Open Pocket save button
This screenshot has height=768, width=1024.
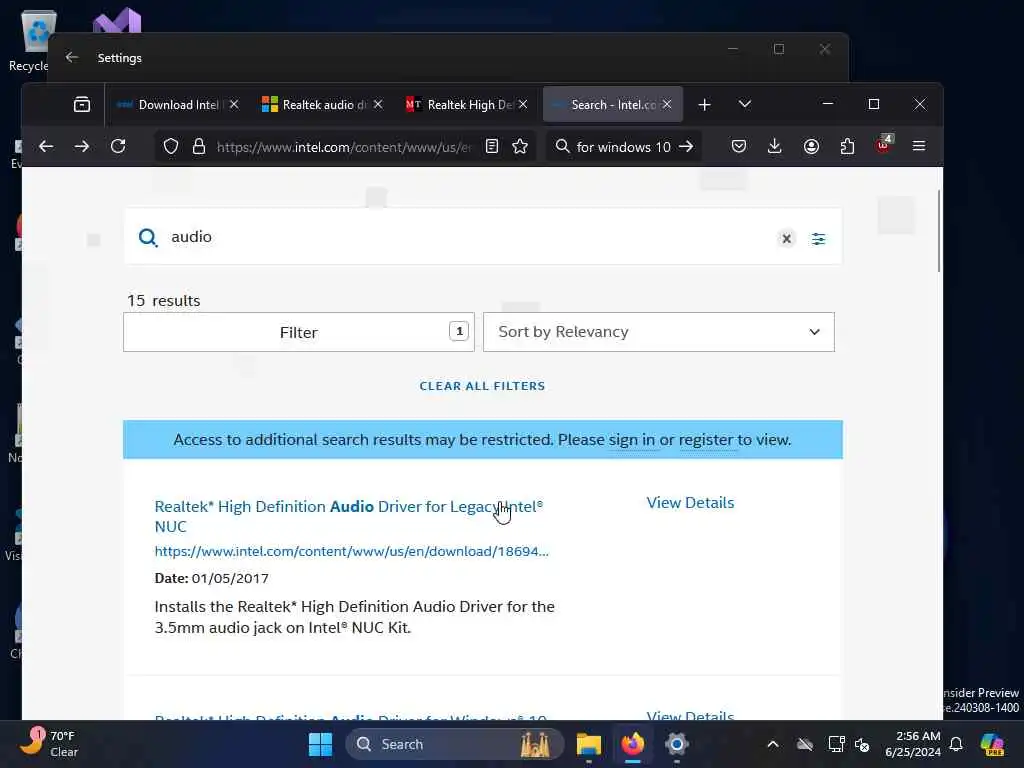739,146
